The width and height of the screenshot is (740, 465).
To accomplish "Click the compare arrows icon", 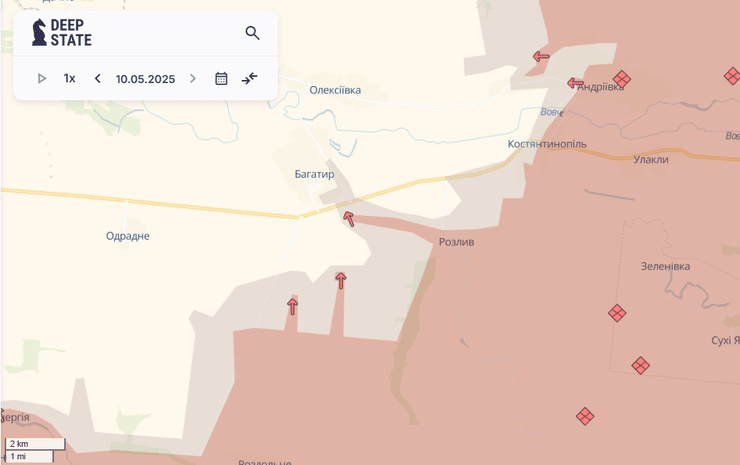I will click(250, 79).
